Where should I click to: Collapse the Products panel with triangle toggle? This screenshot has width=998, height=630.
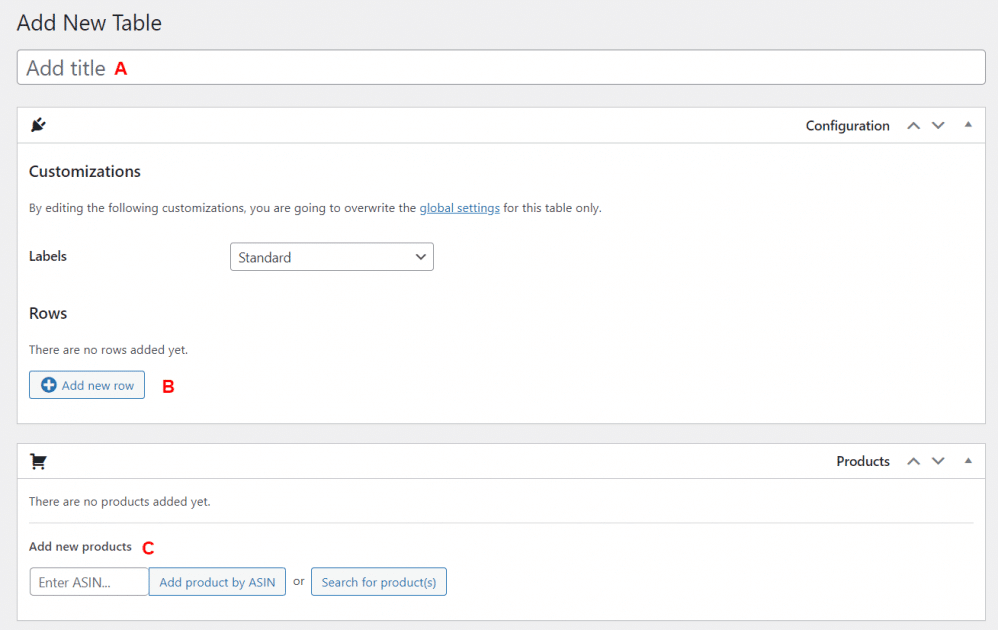[x=968, y=461]
